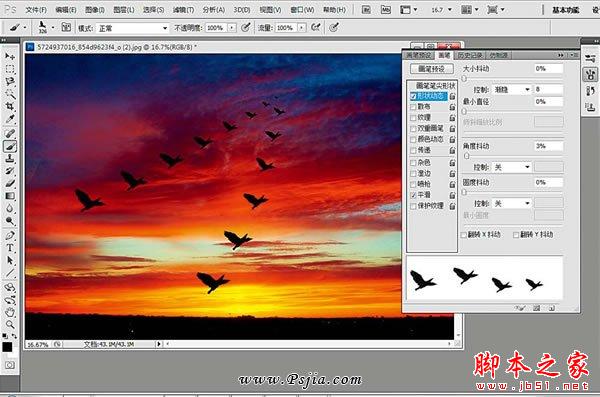Open 文件(F) menu
600x397 pixels.
point(36,10)
